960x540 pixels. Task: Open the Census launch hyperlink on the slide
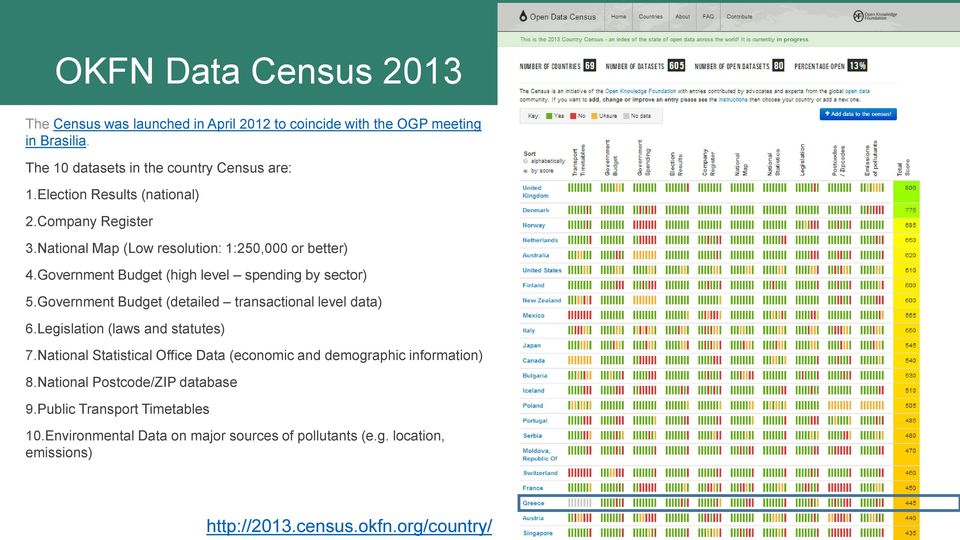click(x=253, y=132)
